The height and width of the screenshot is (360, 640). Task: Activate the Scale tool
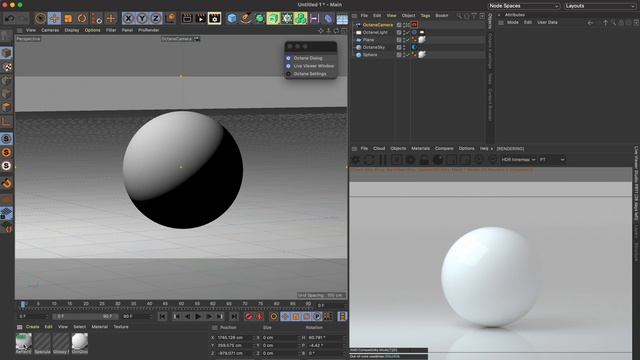pos(68,18)
